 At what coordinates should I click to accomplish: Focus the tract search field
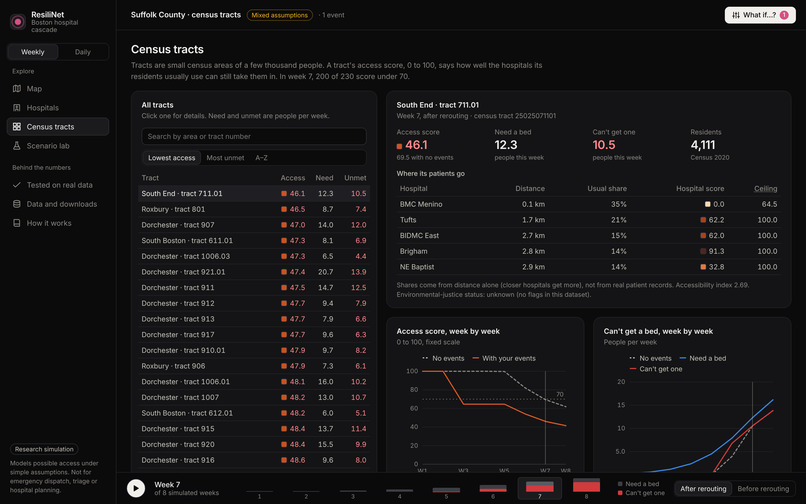[254, 136]
